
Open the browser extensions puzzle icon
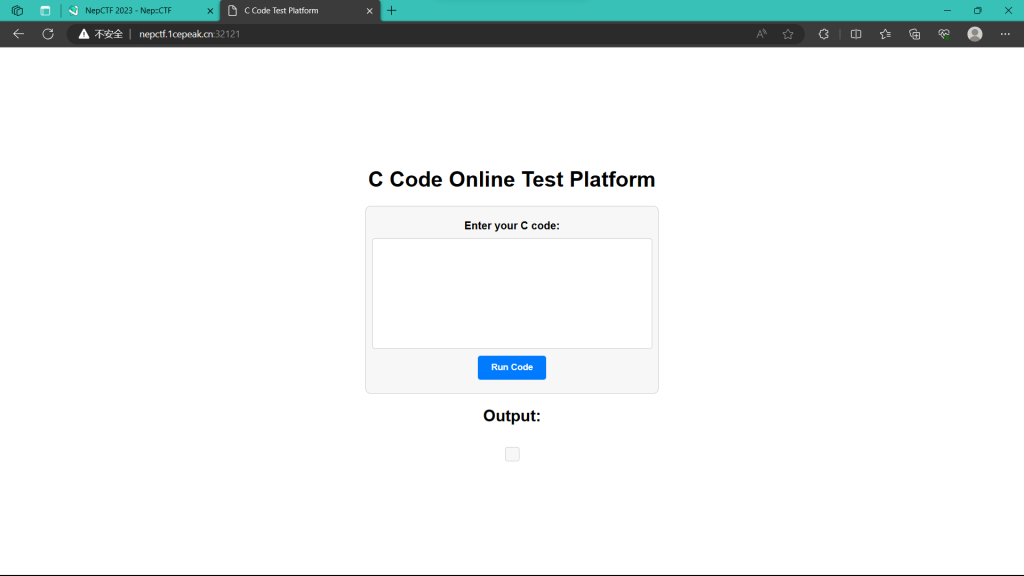[824, 34]
